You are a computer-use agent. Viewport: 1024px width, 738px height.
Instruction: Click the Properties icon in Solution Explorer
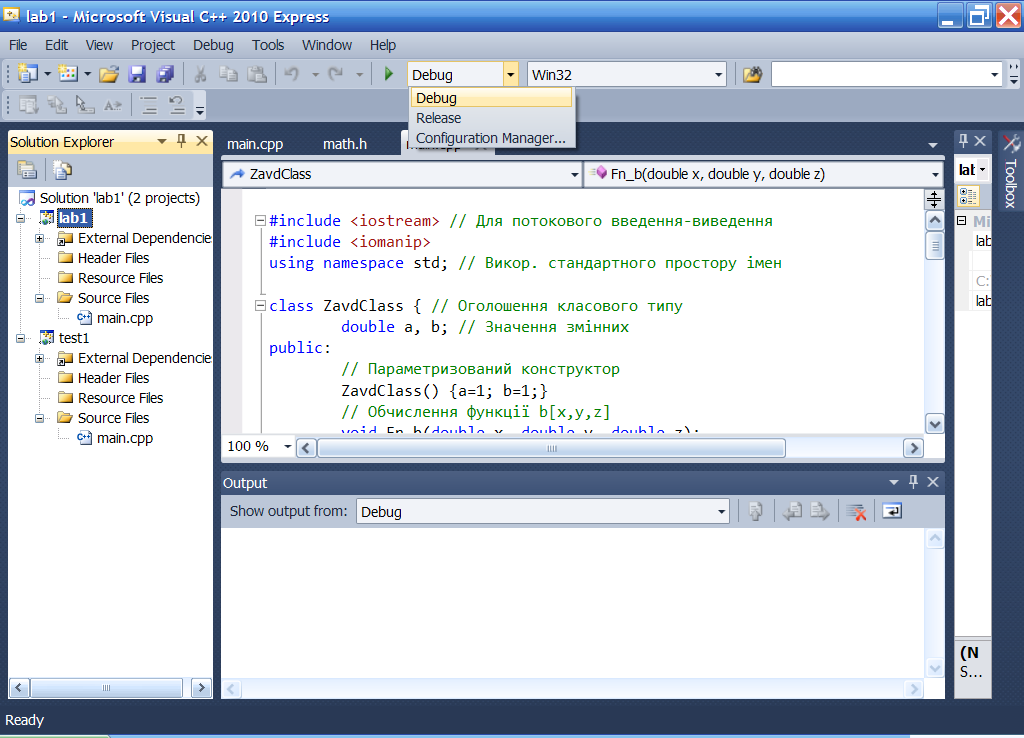27,170
